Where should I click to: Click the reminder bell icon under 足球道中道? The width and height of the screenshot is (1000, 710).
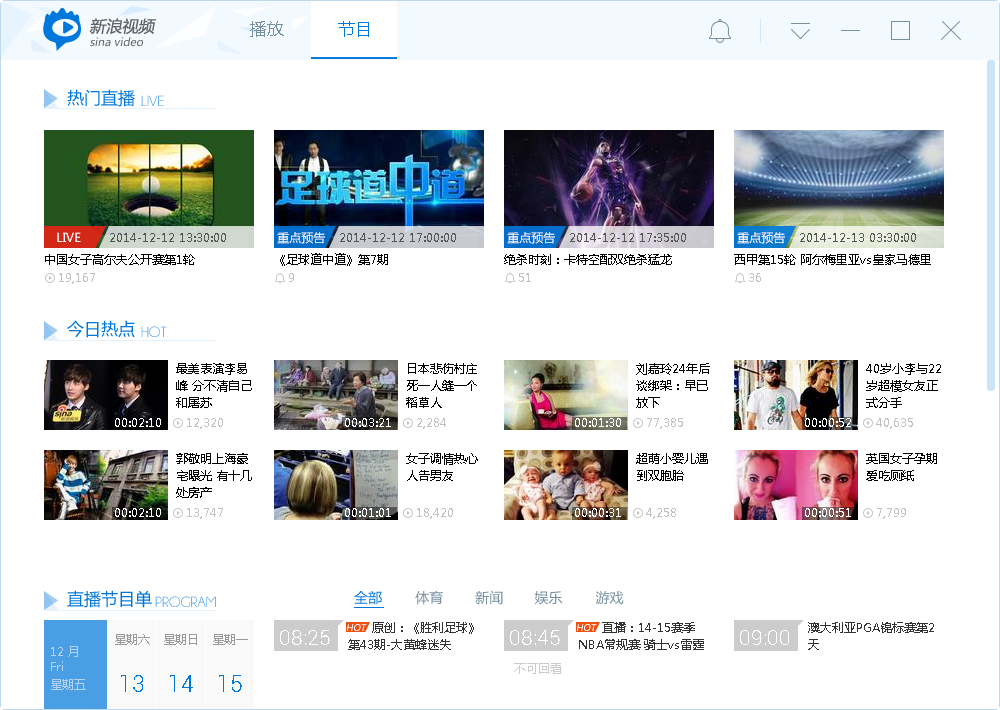point(277,278)
